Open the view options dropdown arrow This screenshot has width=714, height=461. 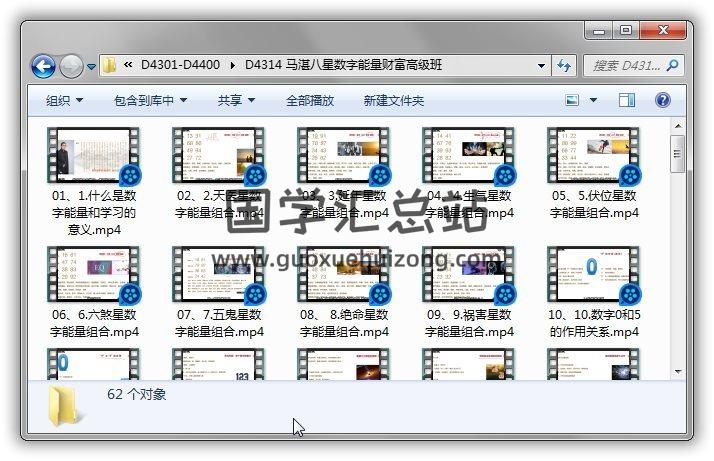pyautogui.click(x=593, y=100)
